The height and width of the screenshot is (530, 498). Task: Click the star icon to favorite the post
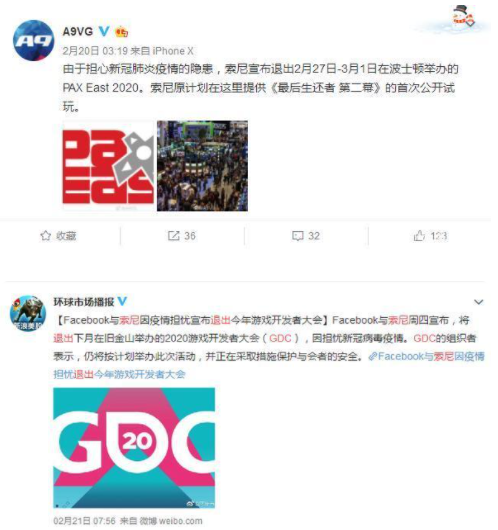tap(46, 236)
